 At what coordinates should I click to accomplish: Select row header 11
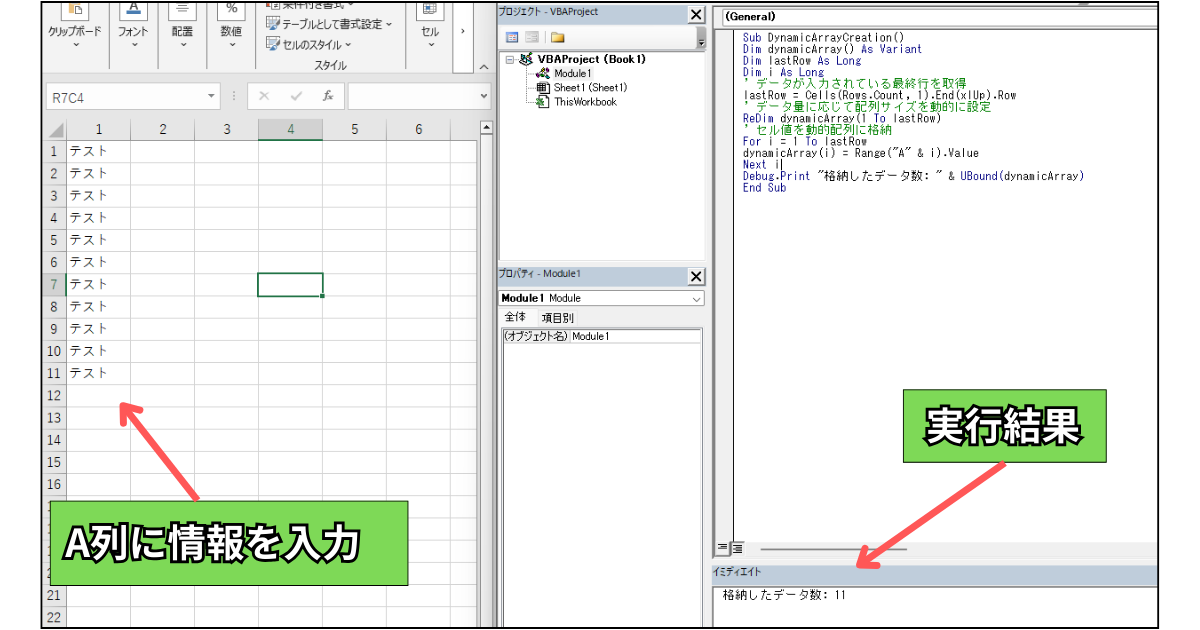coord(55,374)
